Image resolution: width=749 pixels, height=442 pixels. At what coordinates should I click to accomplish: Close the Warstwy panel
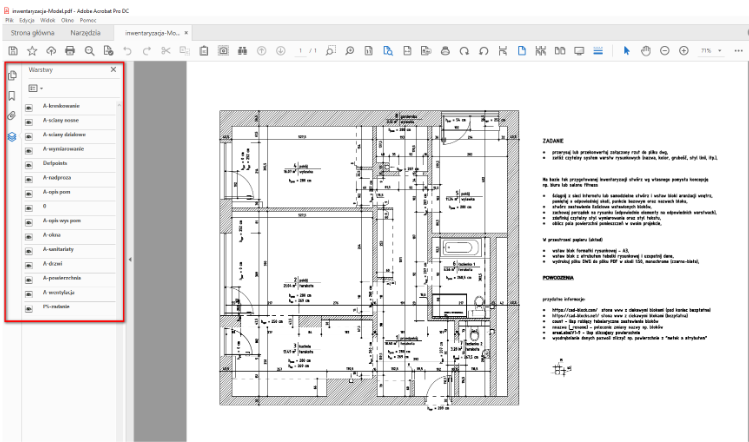point(113,70)
